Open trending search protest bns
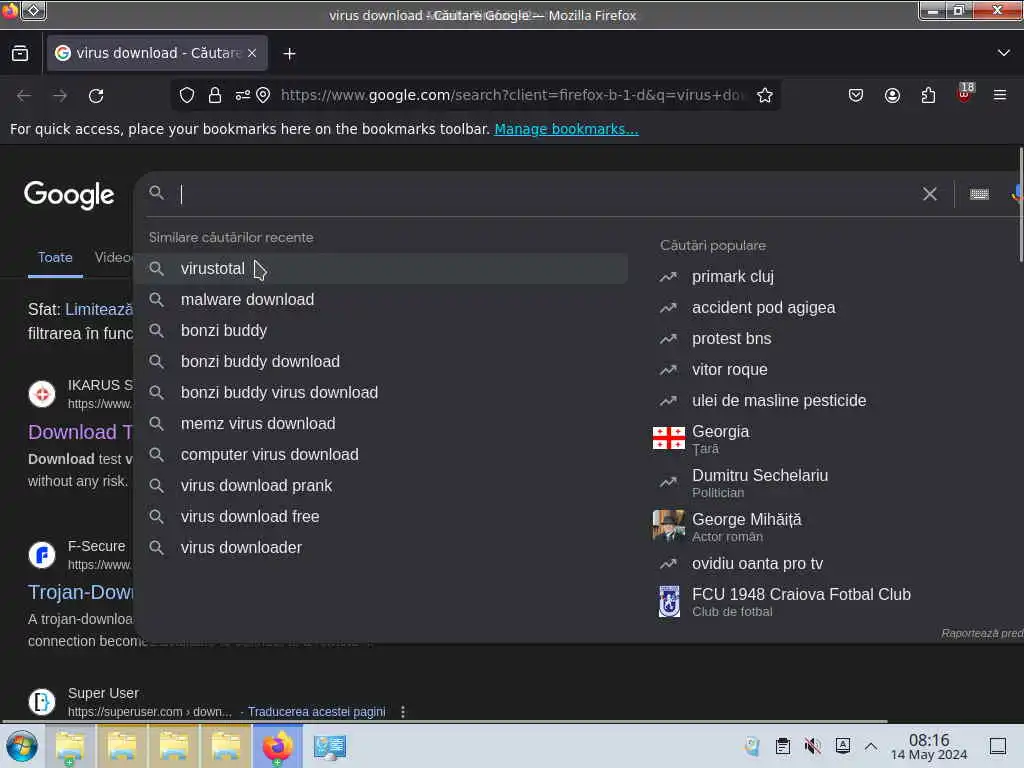 [x=731, y=339]
